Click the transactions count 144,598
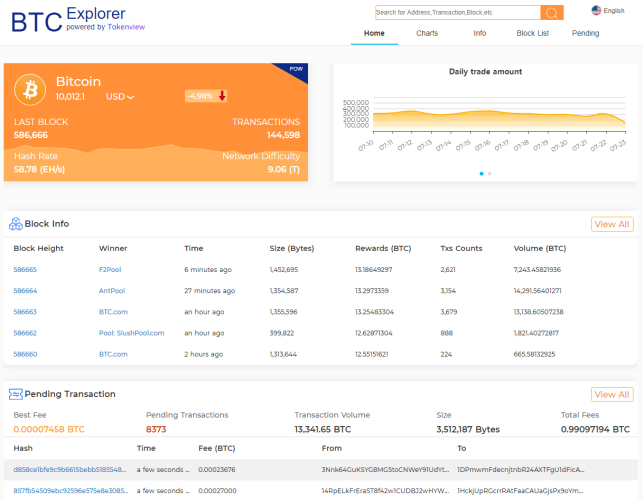 click(283, 135)
